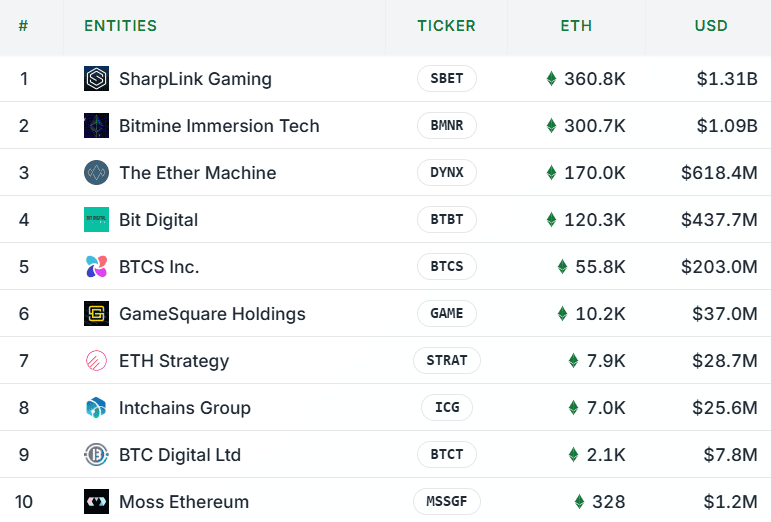The height and width of the screenshot is (522, 771).
Task: Click the GameSquare Holdings logo icon
Action: click(x=96, y=314)
